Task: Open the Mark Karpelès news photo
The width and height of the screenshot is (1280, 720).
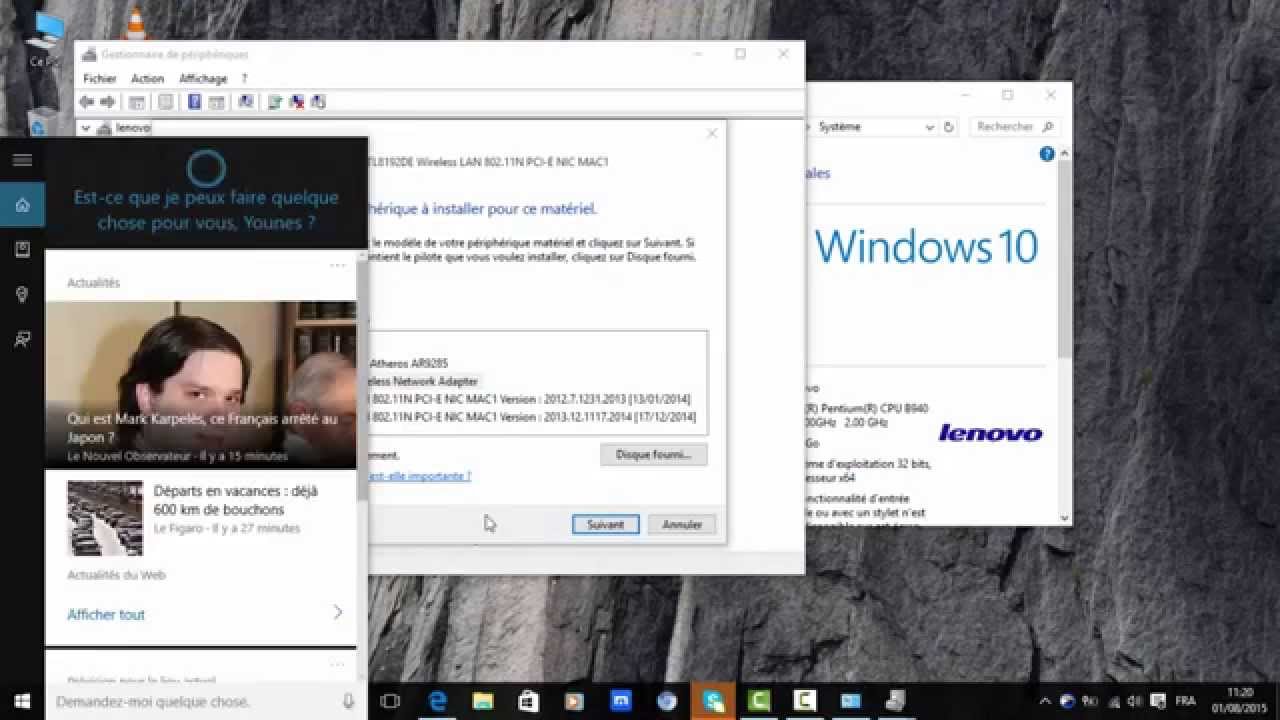Action: [201, 385]
